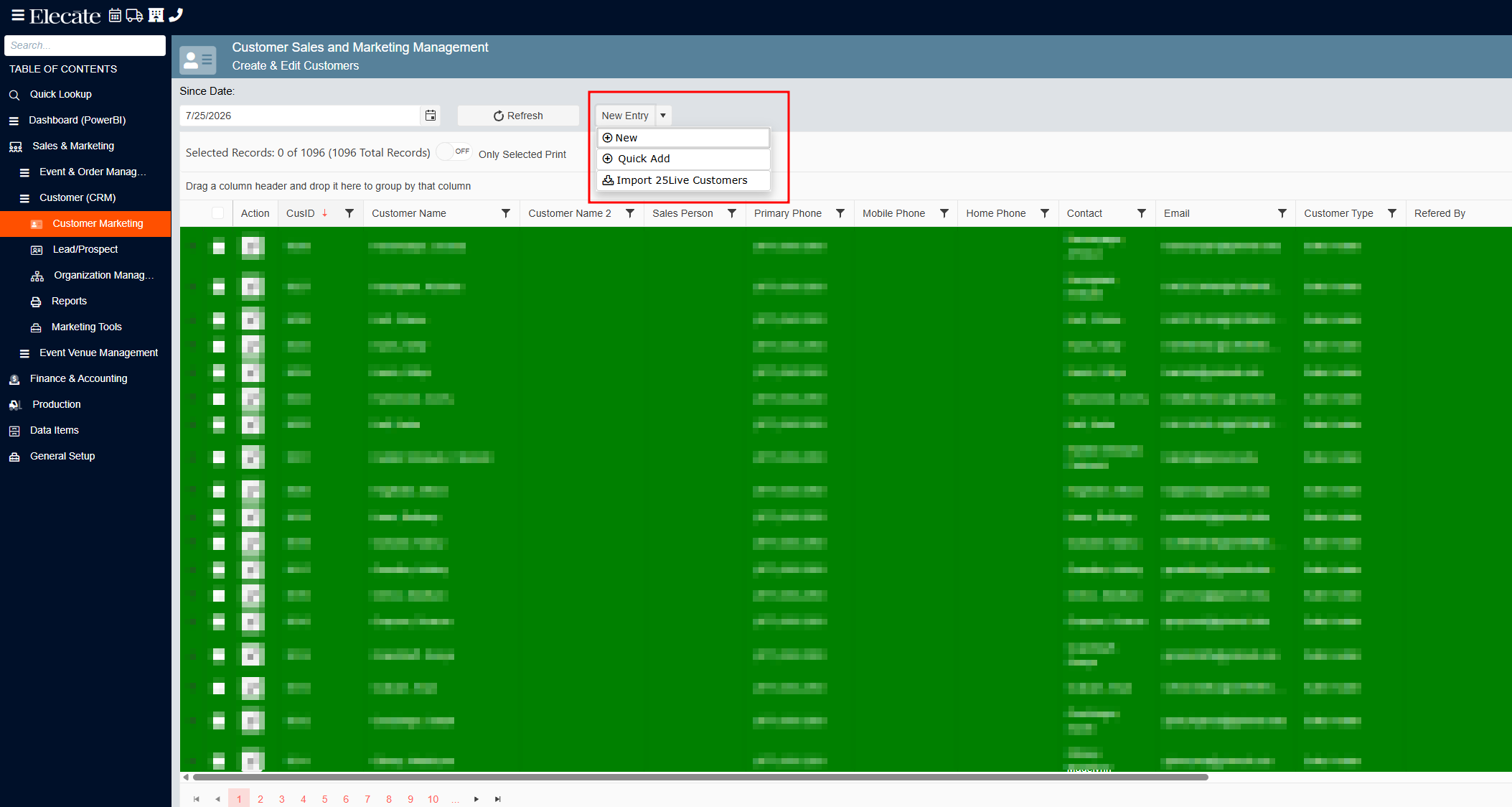Collapse the Customer (CRM) section
The image size is (1512, 807).
coord(78,197)
